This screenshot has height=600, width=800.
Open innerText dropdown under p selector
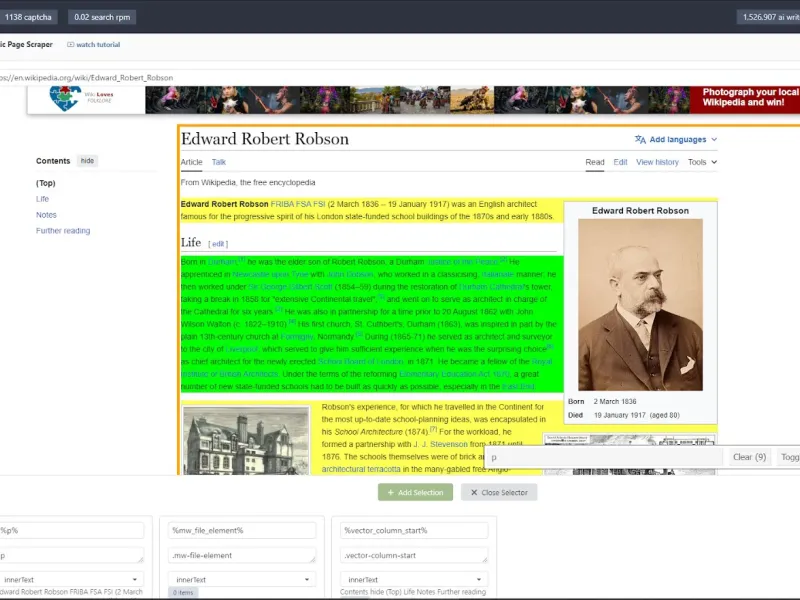(x=71, y=580)
